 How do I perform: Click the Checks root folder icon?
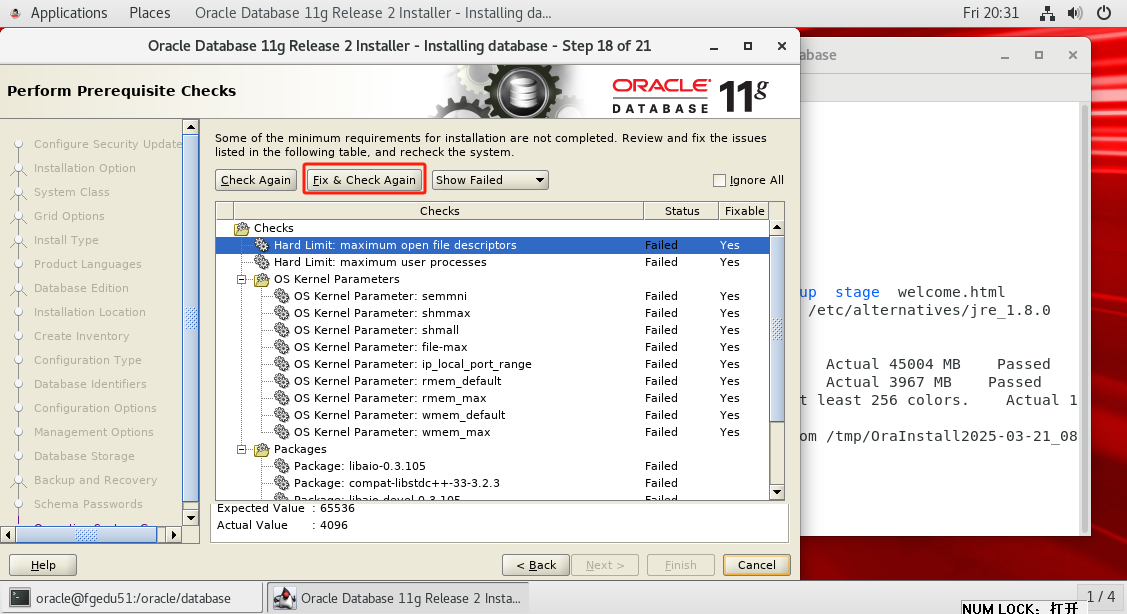(x=242, y=229)
